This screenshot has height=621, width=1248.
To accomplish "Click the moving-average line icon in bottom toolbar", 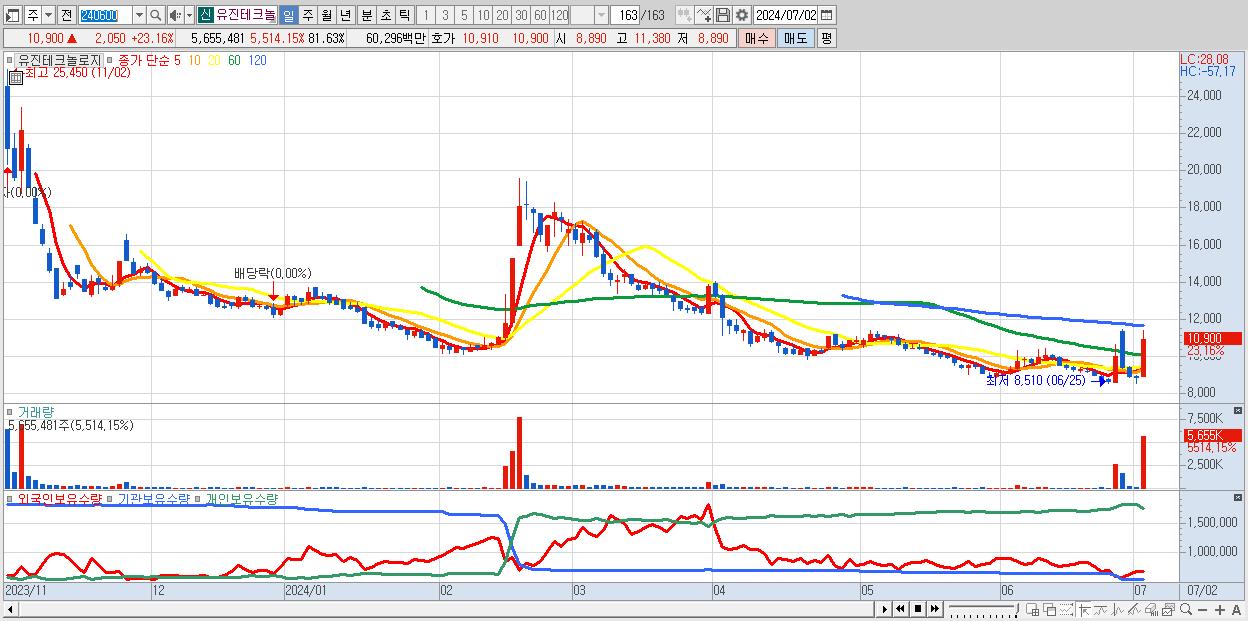I will 1101,609.
